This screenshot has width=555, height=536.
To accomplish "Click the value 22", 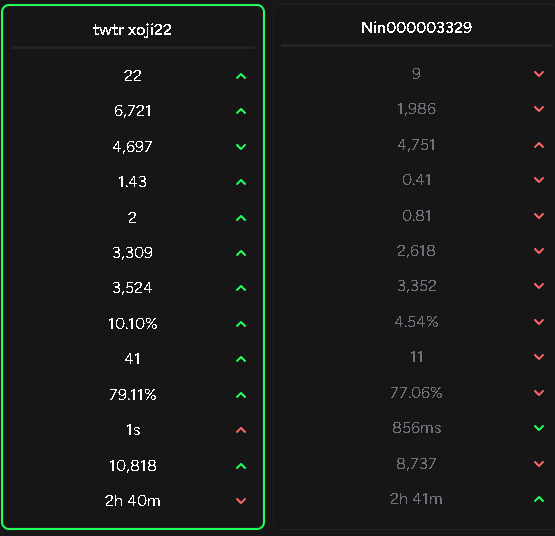I will pyautogui.click(x=133, y=76).
